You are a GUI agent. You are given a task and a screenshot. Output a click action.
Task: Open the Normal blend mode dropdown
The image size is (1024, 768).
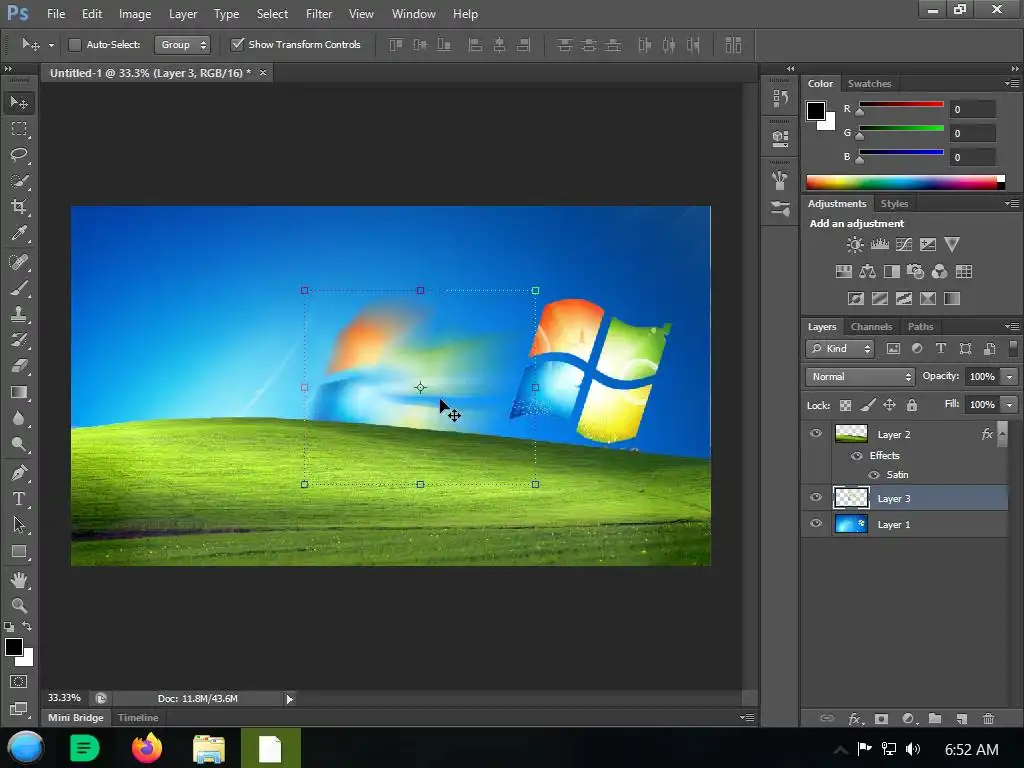click(x=860, y=377)
